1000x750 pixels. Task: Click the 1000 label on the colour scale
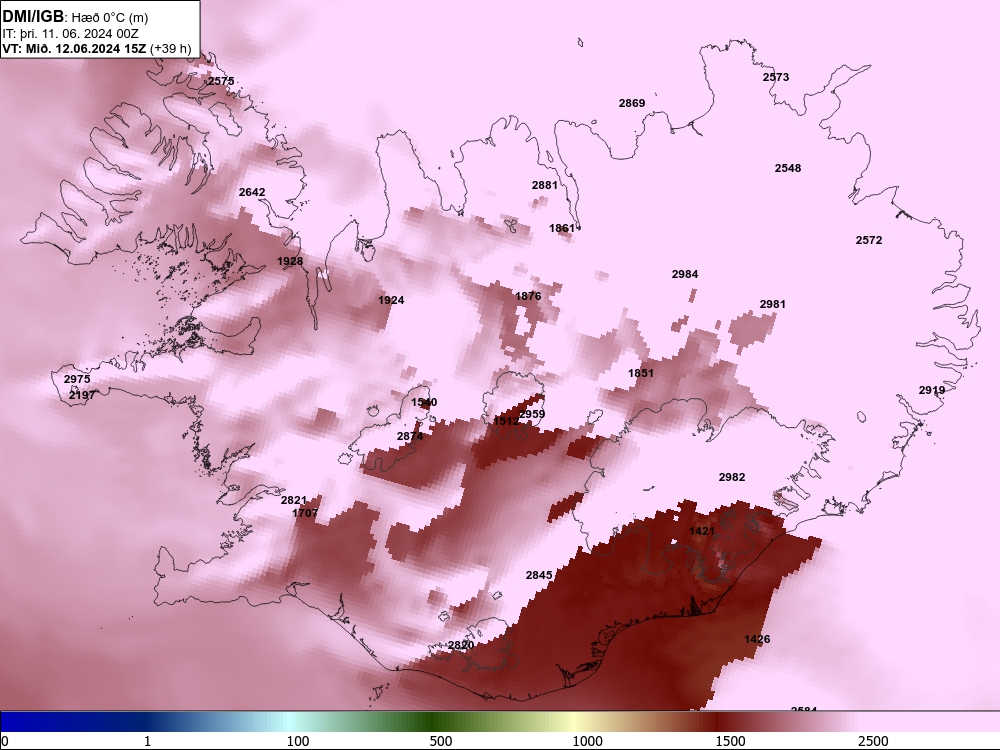[x=587, y=741]
